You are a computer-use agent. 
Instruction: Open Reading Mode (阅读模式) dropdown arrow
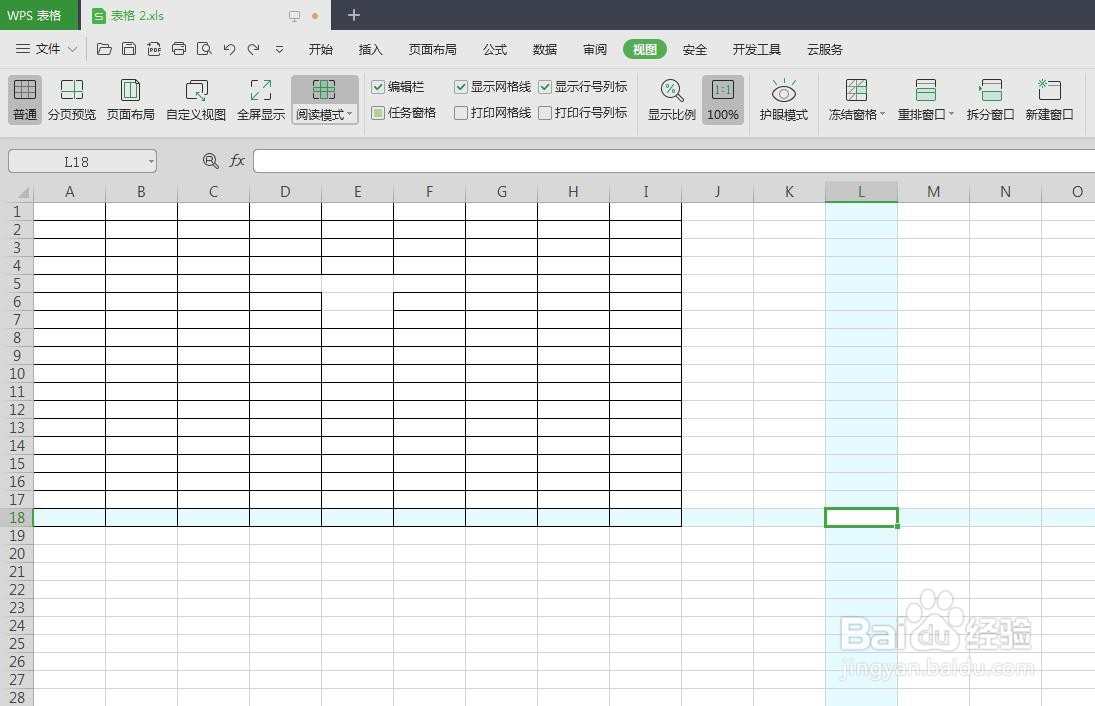click(350, 114)
